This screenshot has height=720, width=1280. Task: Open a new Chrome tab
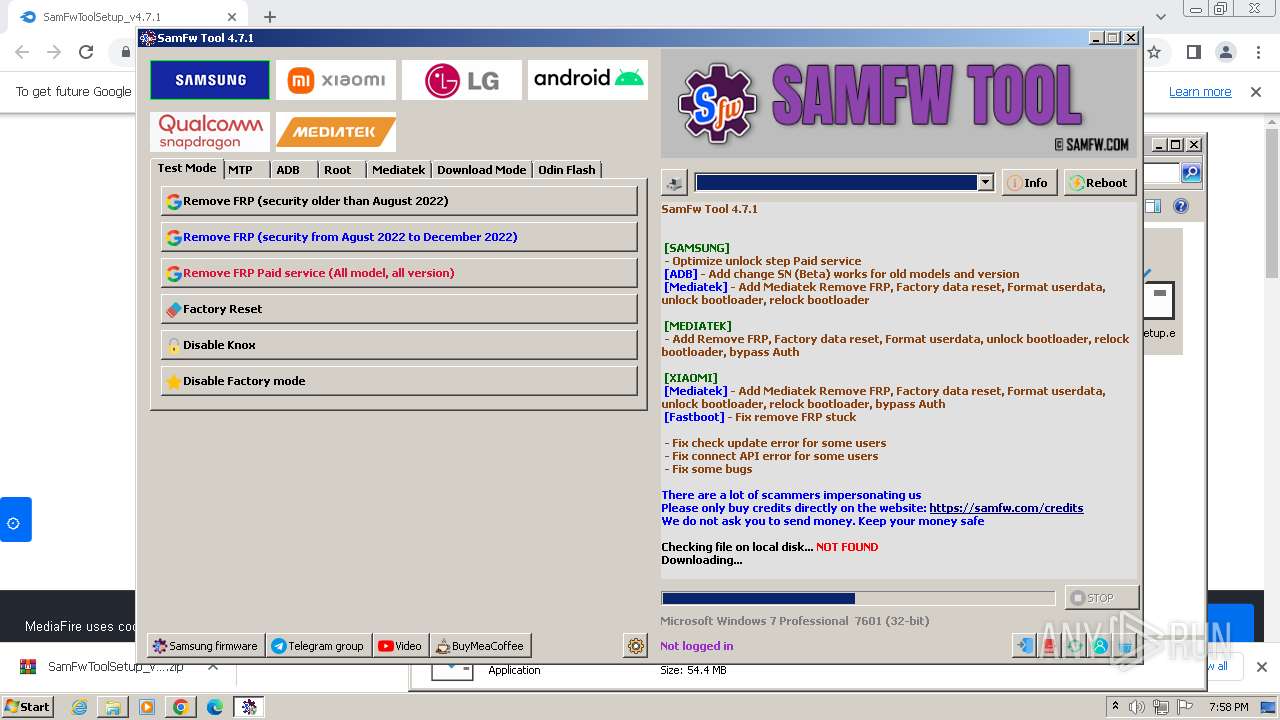point(270,17)
